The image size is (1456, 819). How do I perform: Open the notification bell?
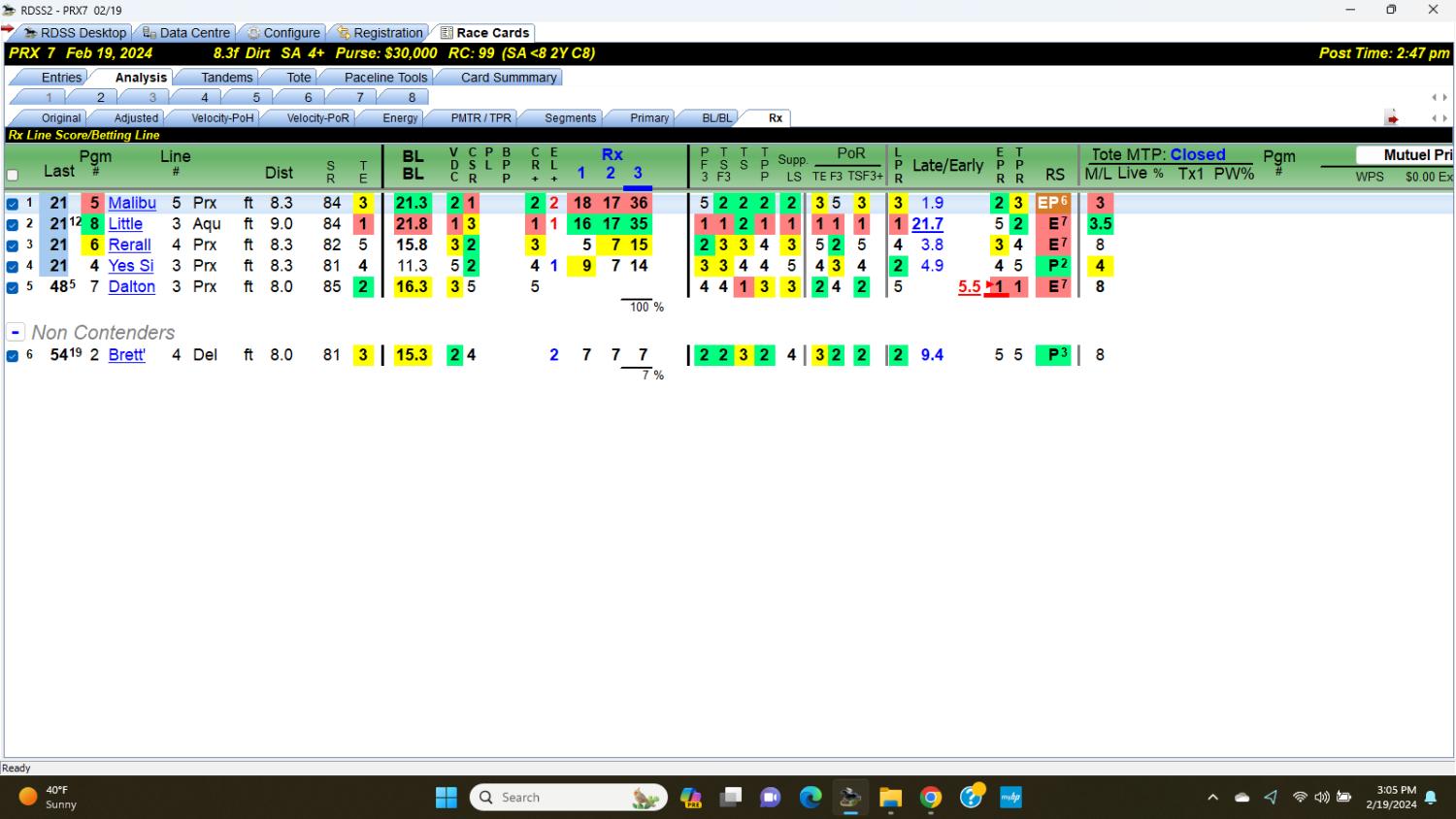pyautogui.click(x=1431, y=798)
